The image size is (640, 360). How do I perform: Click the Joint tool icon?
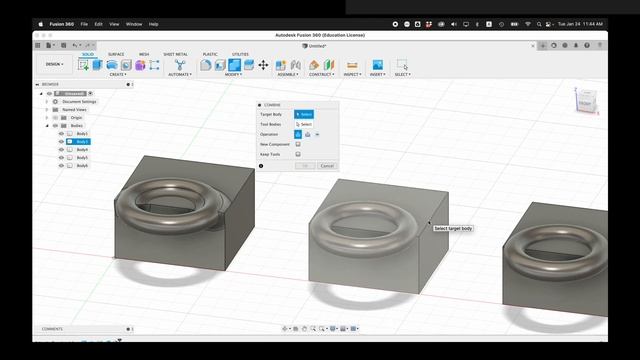click(x=296, y=64)
